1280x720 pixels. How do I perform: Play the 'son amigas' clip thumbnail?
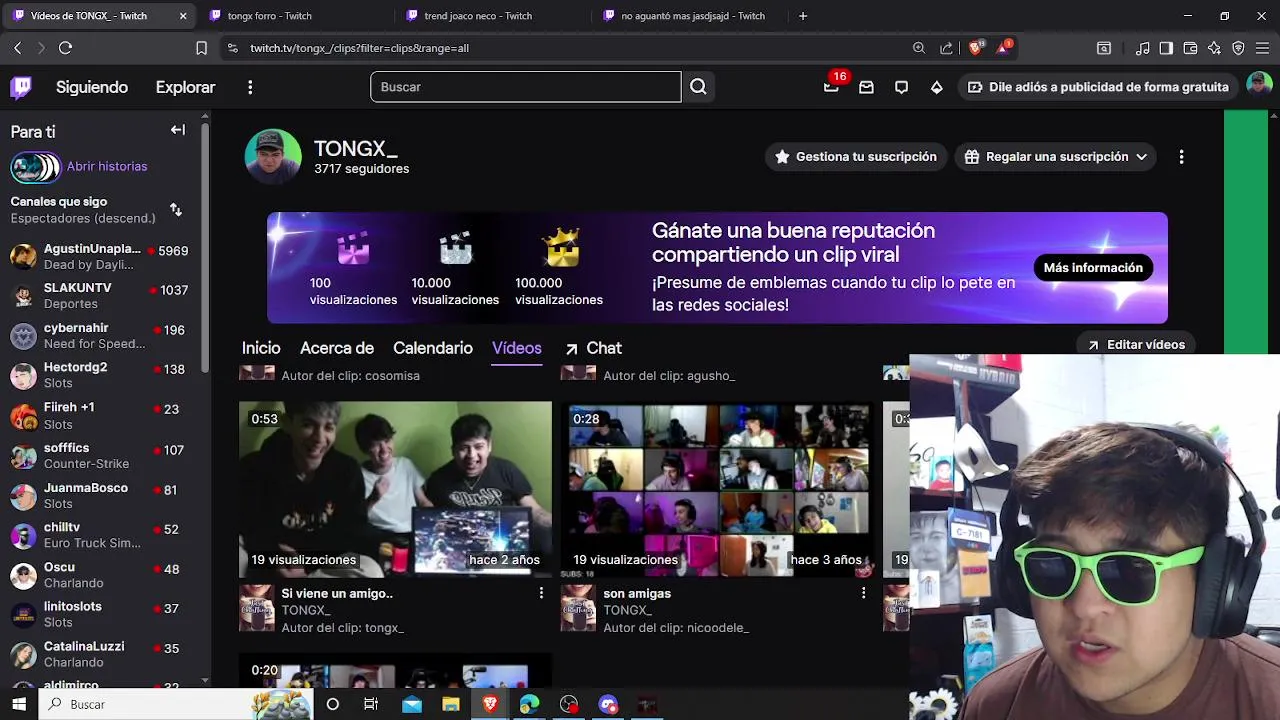point(717,490)
